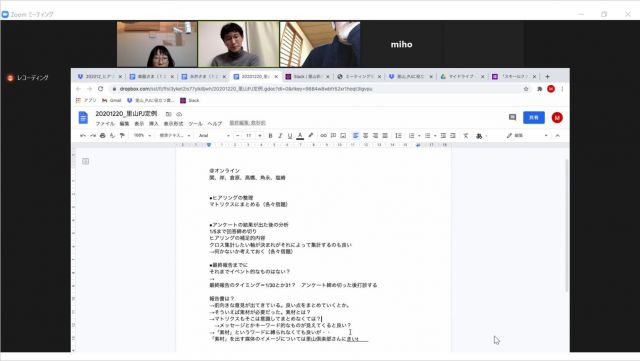Screen dimensions: 640x361
Task: Open the zoom level dropdown
Action: pyautogui.click(x=142, y=136)
